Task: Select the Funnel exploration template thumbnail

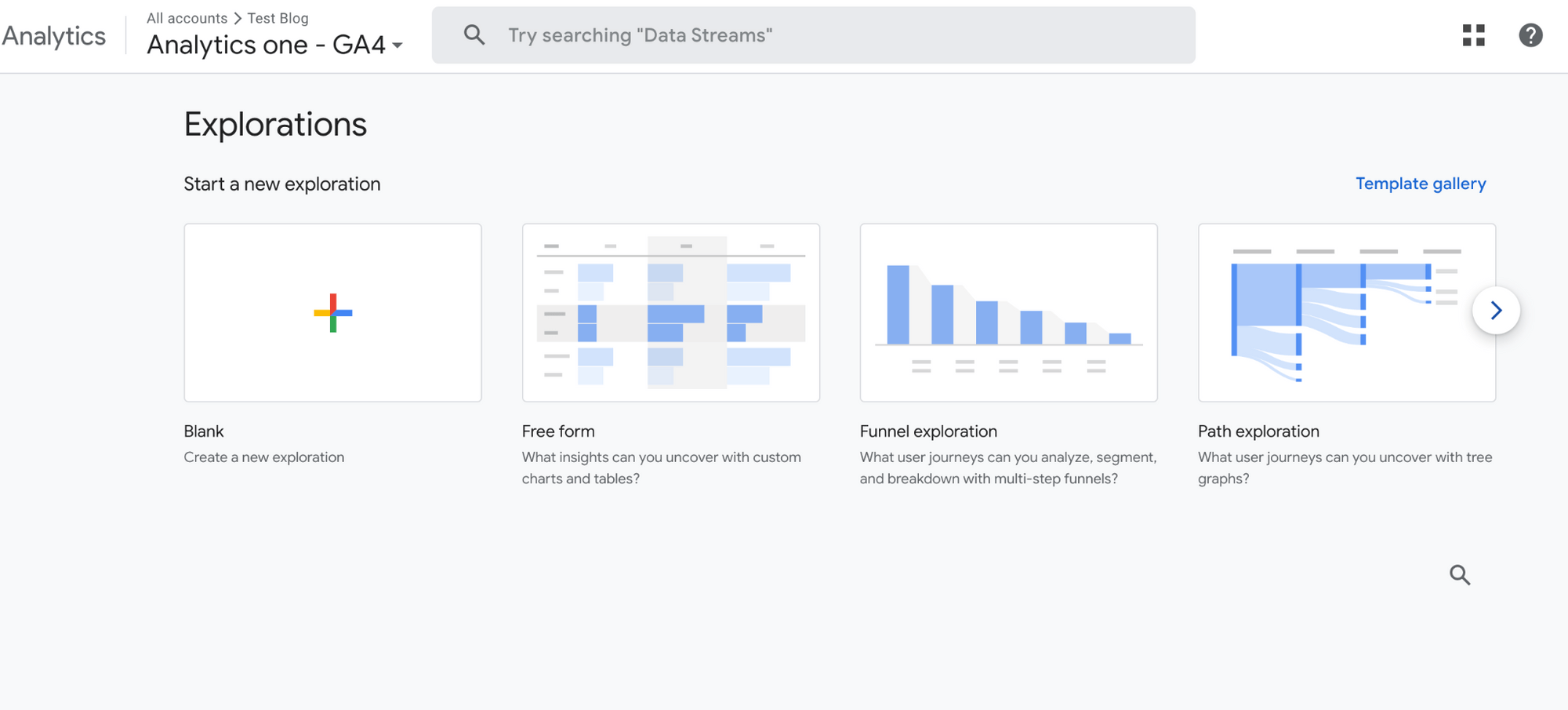Action: [x=1009, y=313]
